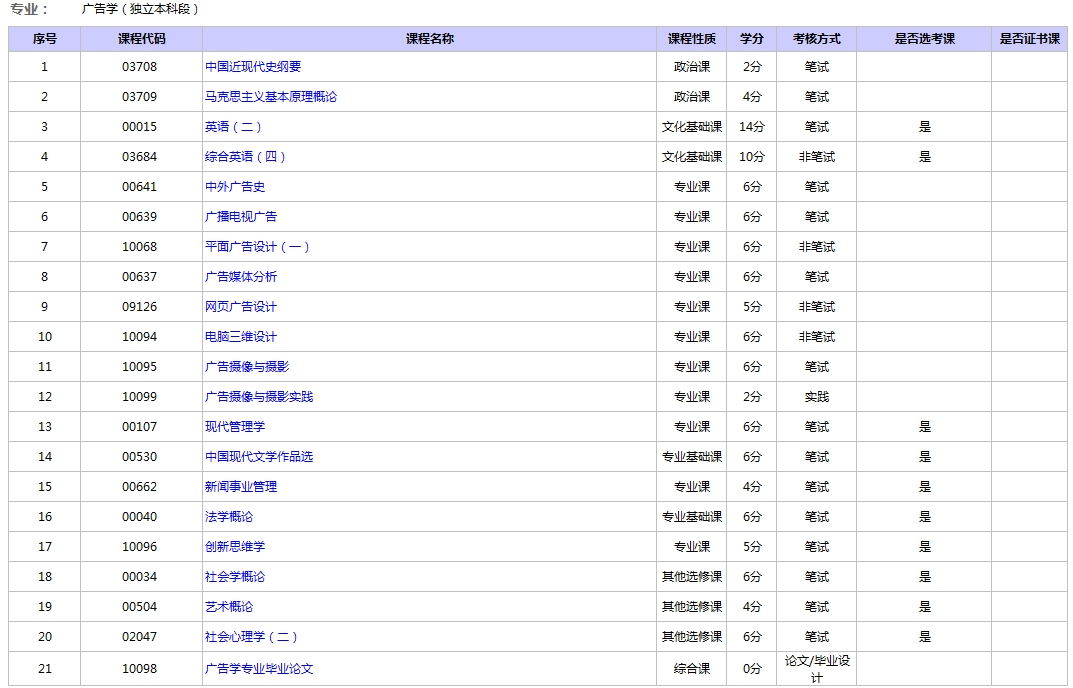
Task: Select course code 00040
Action: [x=140, y=517]
